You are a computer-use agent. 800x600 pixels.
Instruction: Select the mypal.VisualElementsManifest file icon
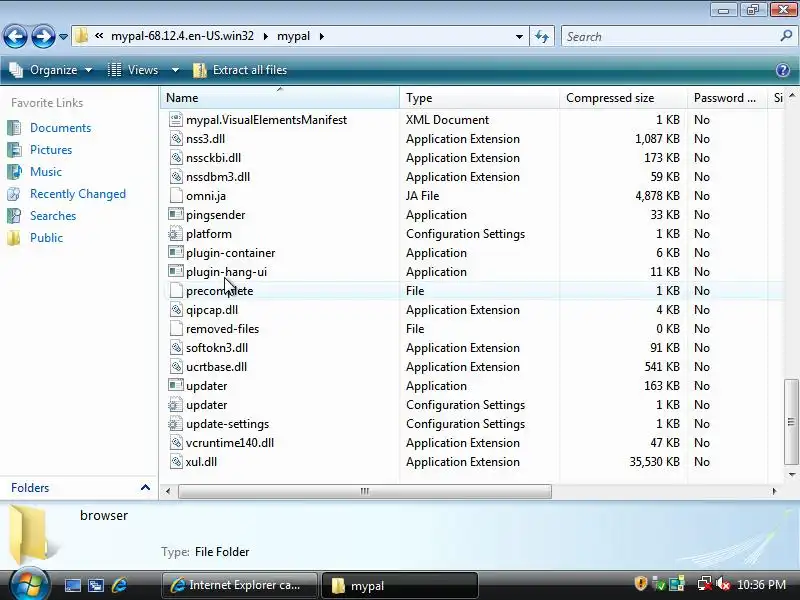pyautogui.click(x=176, y=119)
